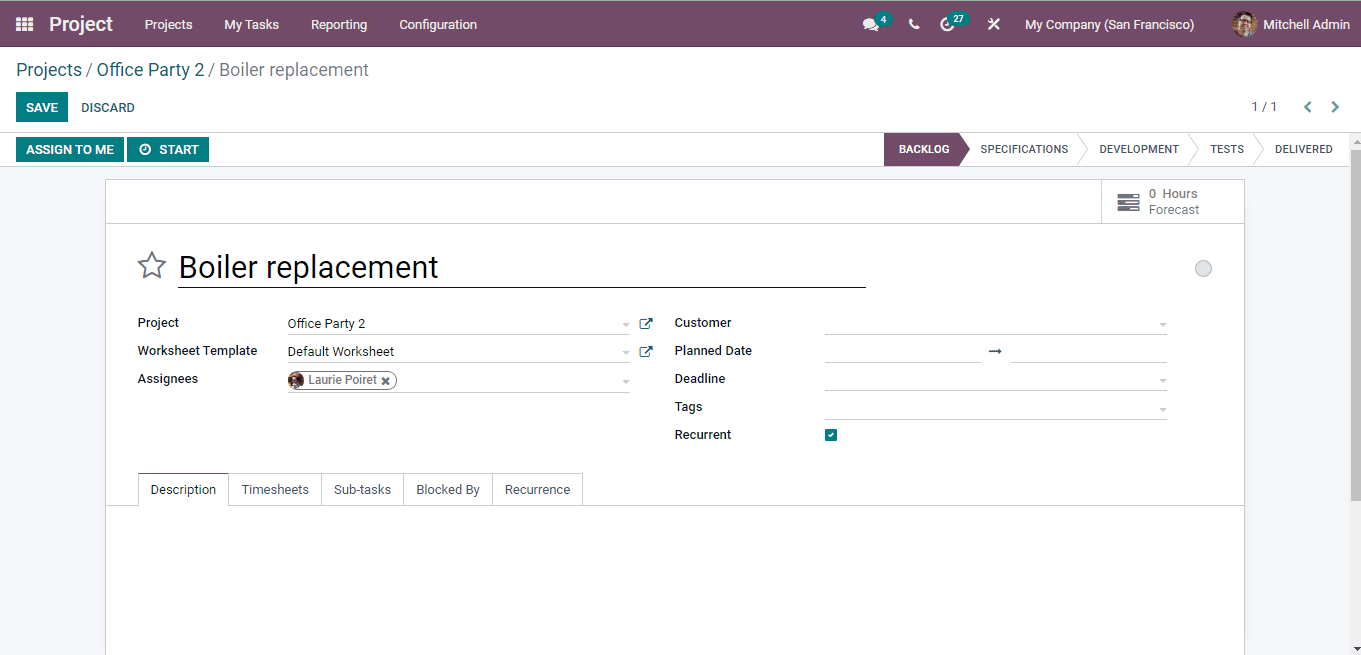Screen dimensions: 1361x655
Task: Open Default Worksheet via its external link icon
Action: (645, 351)
